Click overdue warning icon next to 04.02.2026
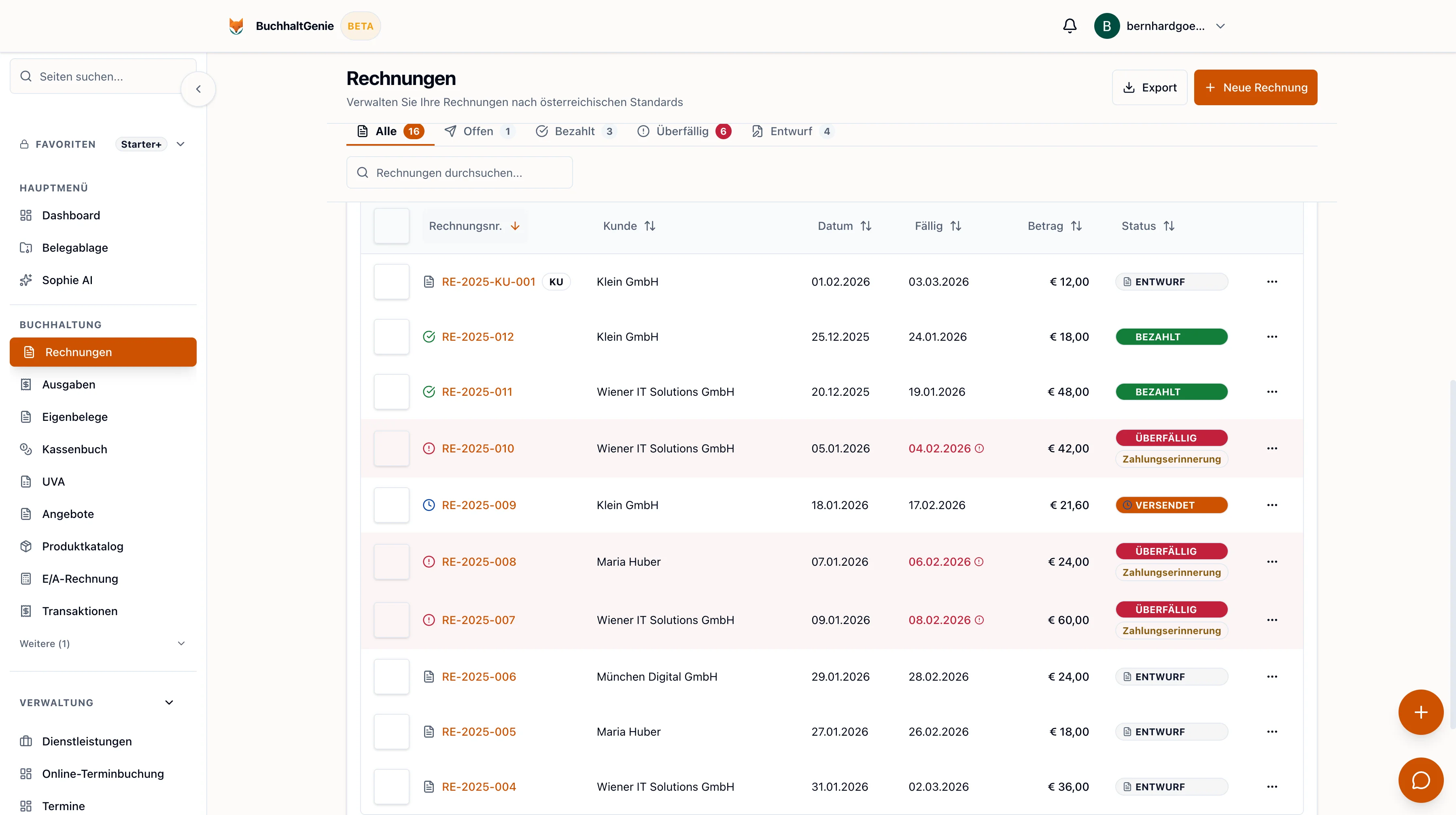Screen dimensions: 1456x815 [x=980, y=449]
